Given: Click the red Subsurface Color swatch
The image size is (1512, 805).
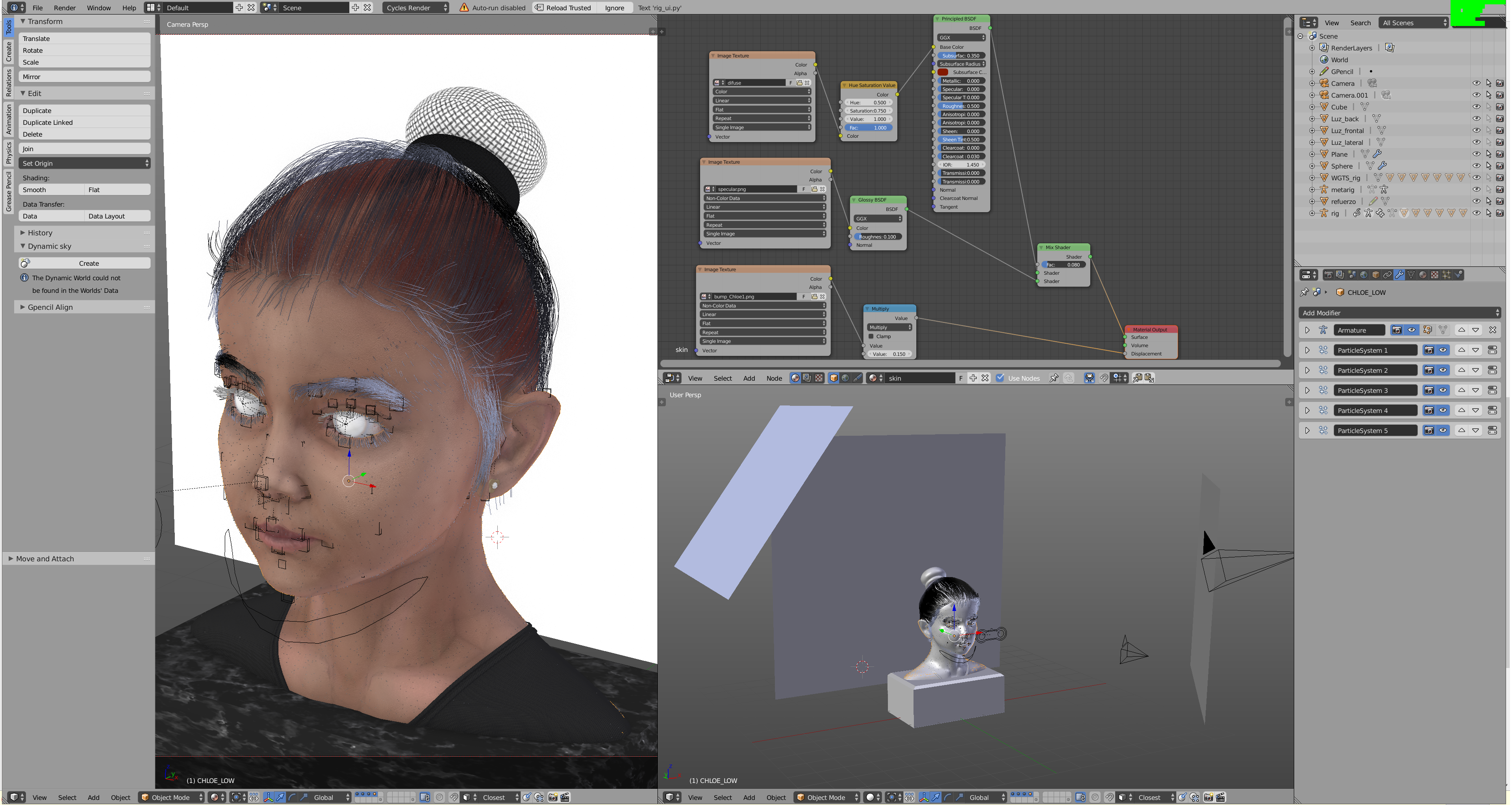Looking at the screenshot, I should click(943, 72).
